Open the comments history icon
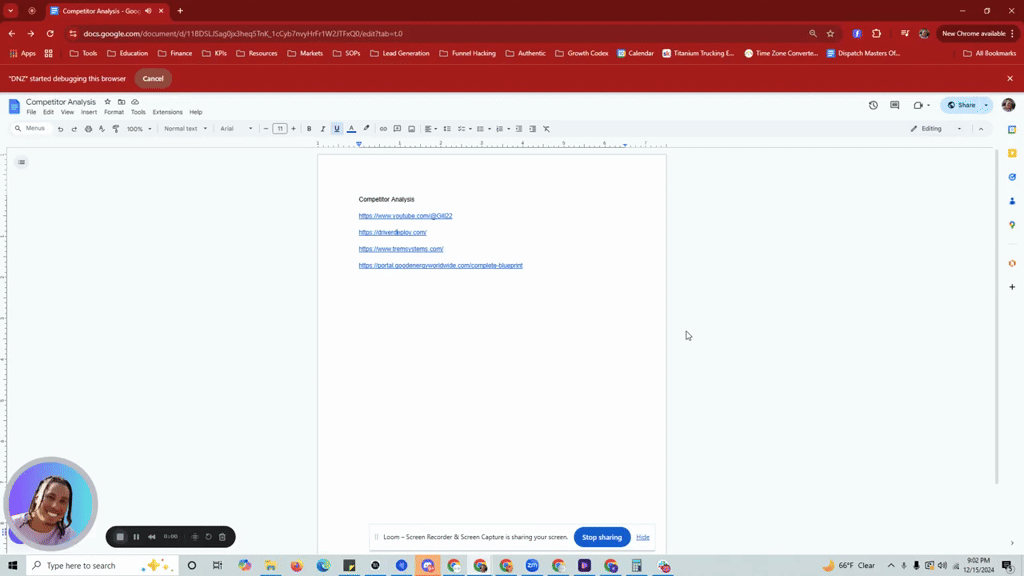 [x=895, y=105]
